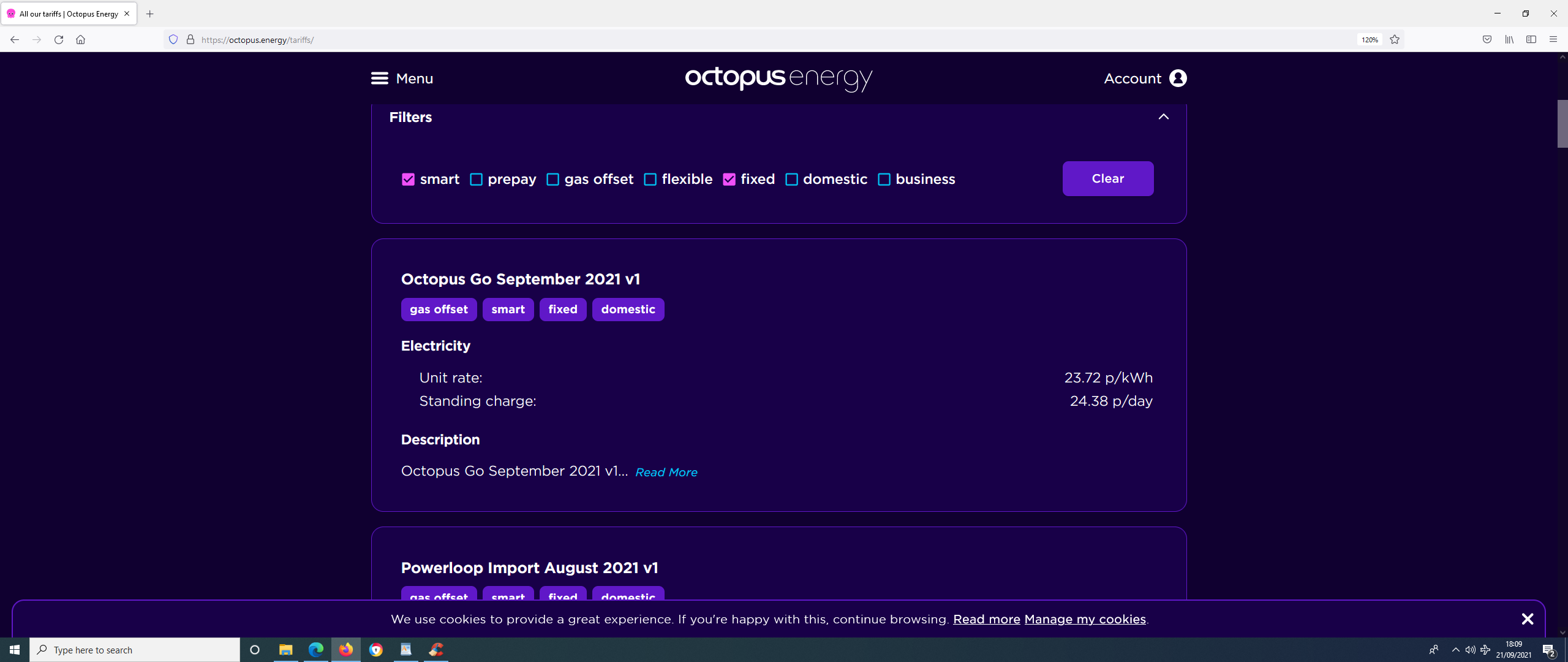Open the browser Home page
This screenshot has width=1568, height=662.
coord(80,40)
